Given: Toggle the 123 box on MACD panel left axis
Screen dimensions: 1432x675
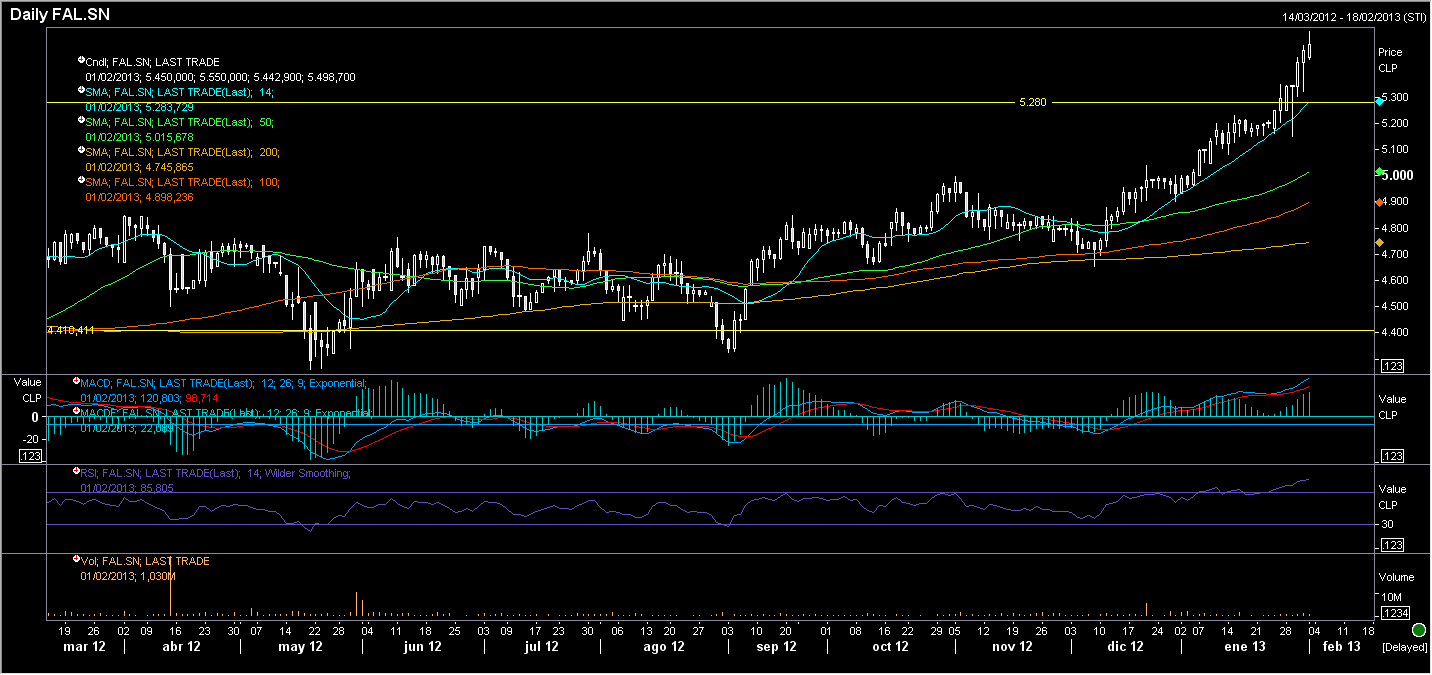Looking at the screenshot, I should [31, 456].
